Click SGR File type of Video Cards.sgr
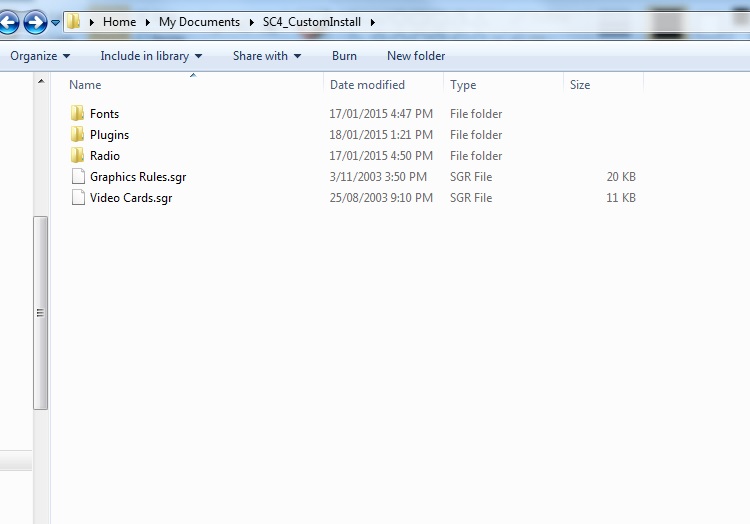 (x=471, y=198)
